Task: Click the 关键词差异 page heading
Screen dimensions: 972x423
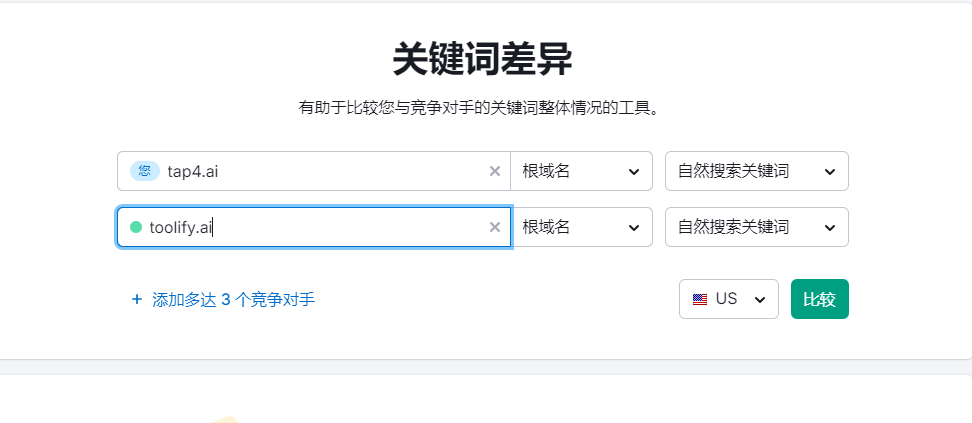Action: pyautogui.click(x=482, y=60)
